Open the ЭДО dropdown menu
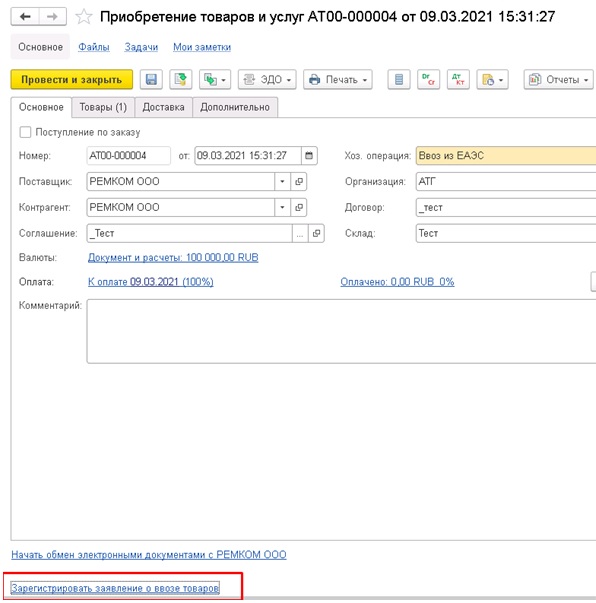 pyautogui.click(x=267, y=80)
